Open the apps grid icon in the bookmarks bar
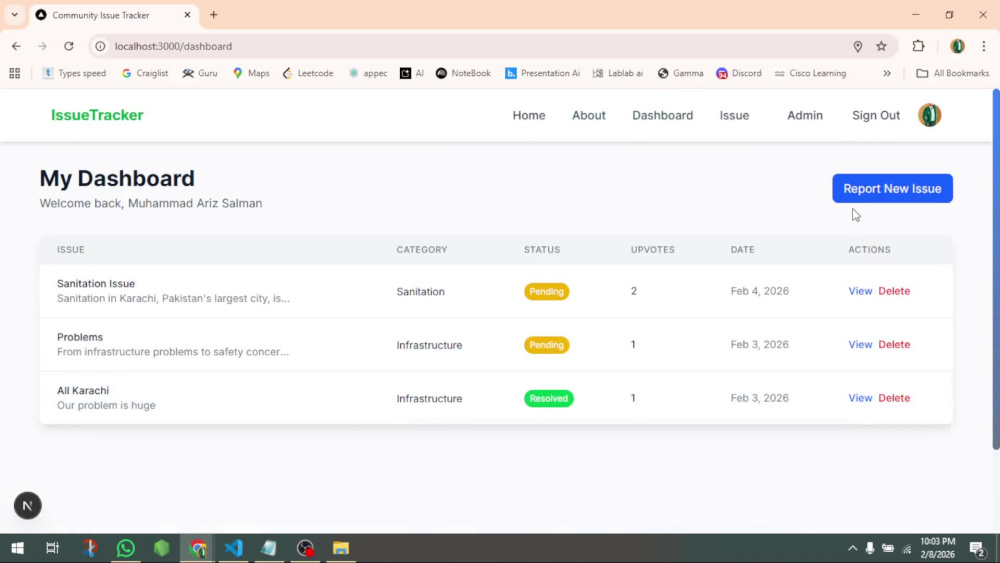 click(x=15, y=73)
